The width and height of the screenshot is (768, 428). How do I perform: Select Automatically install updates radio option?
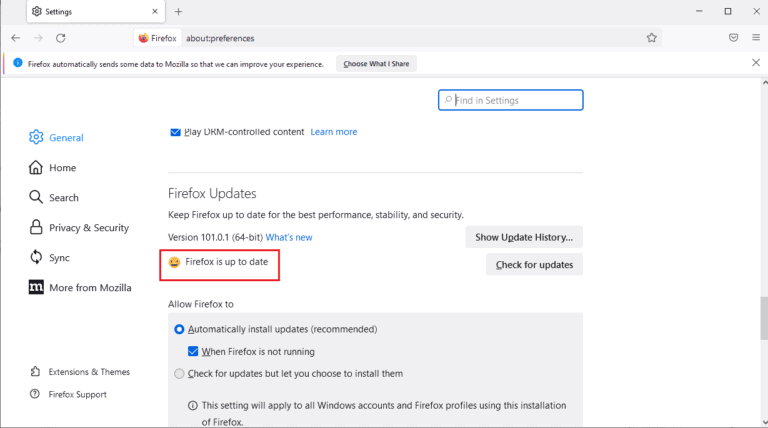click(x=180, y=329)
